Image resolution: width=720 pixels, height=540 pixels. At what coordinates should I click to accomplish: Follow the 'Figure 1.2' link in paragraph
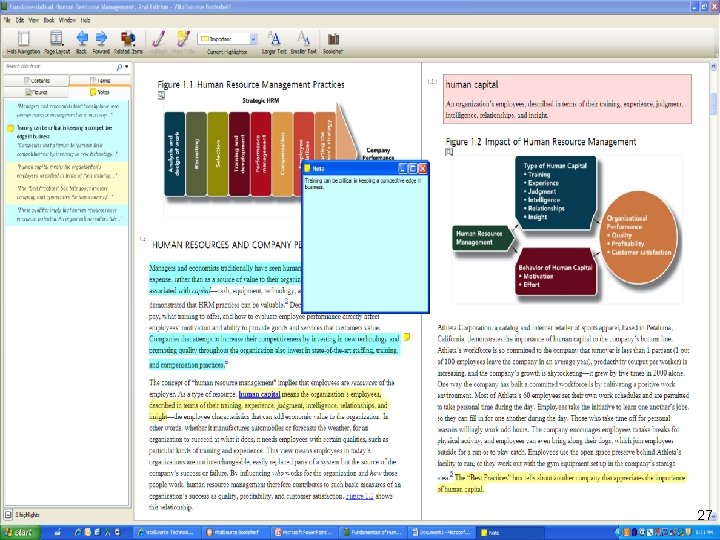[360, 496]
